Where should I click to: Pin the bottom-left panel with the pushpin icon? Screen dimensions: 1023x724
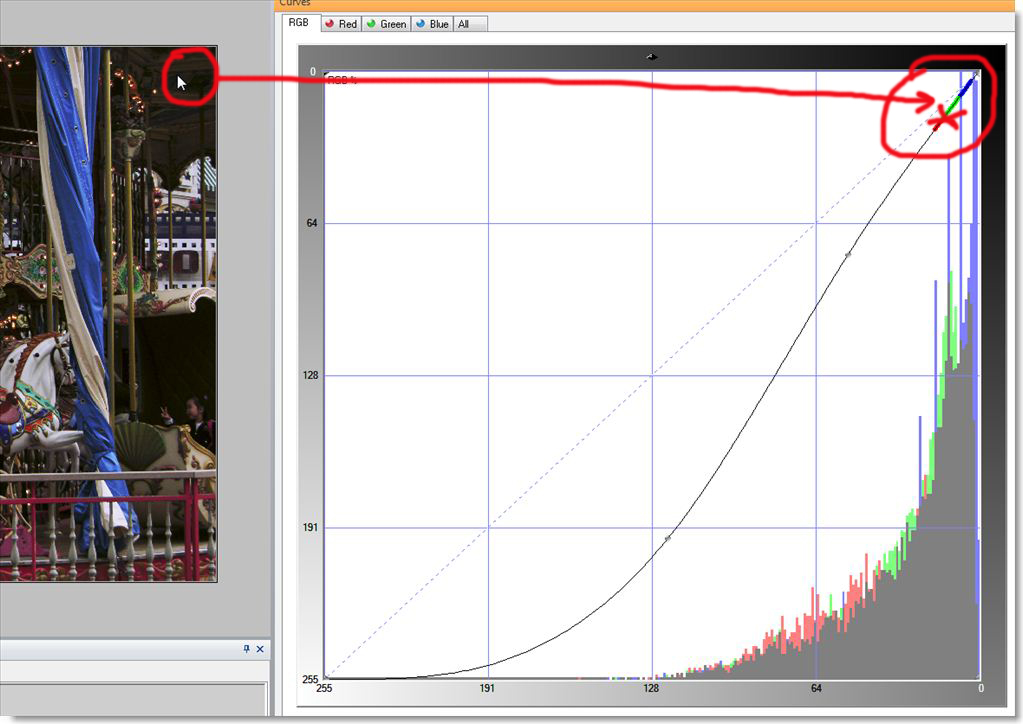(x=247, y=649)
